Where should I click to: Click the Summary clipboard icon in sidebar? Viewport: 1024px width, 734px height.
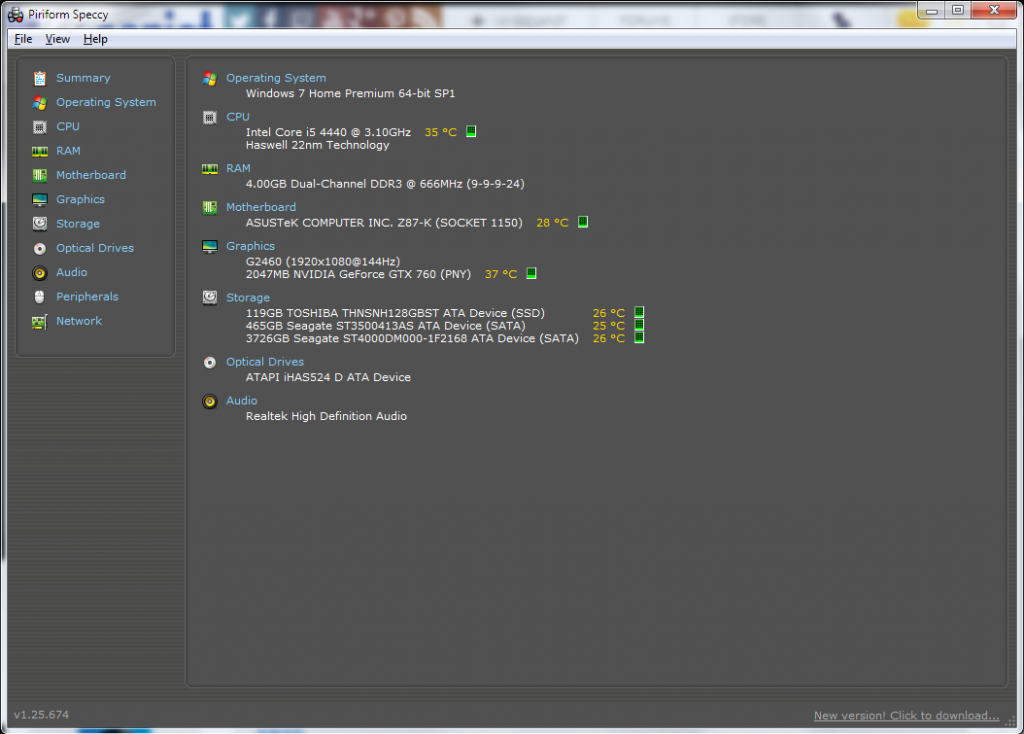pos(40,78)
